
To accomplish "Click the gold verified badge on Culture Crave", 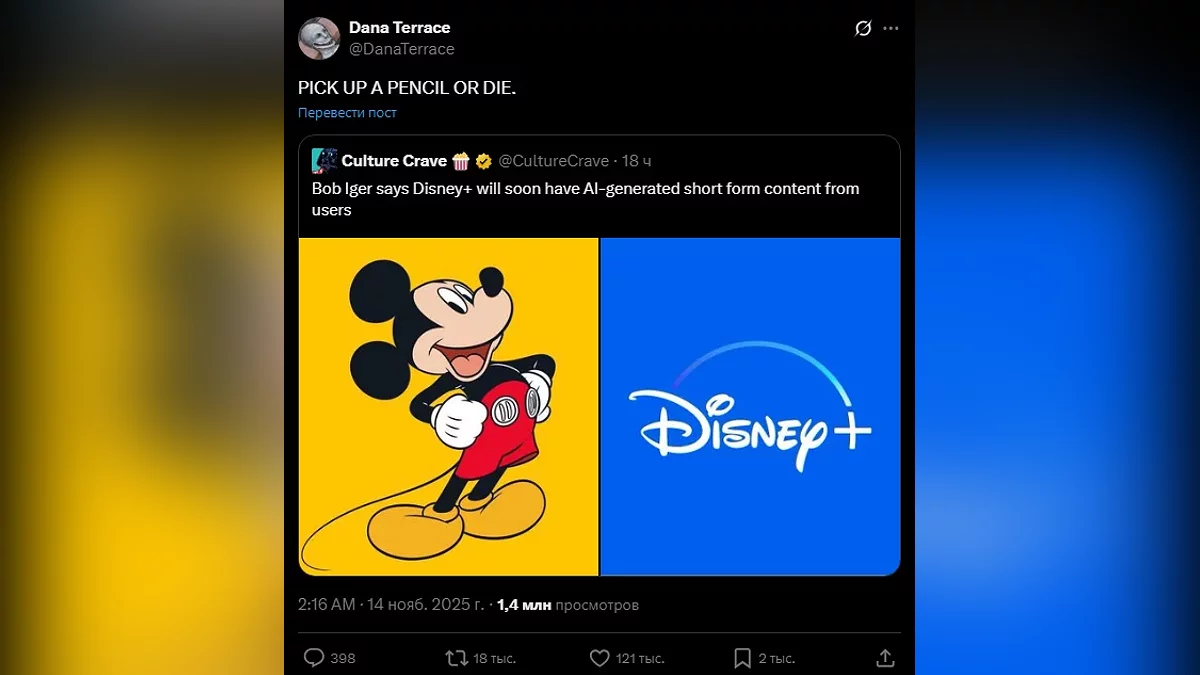I will tap(483, 161).
